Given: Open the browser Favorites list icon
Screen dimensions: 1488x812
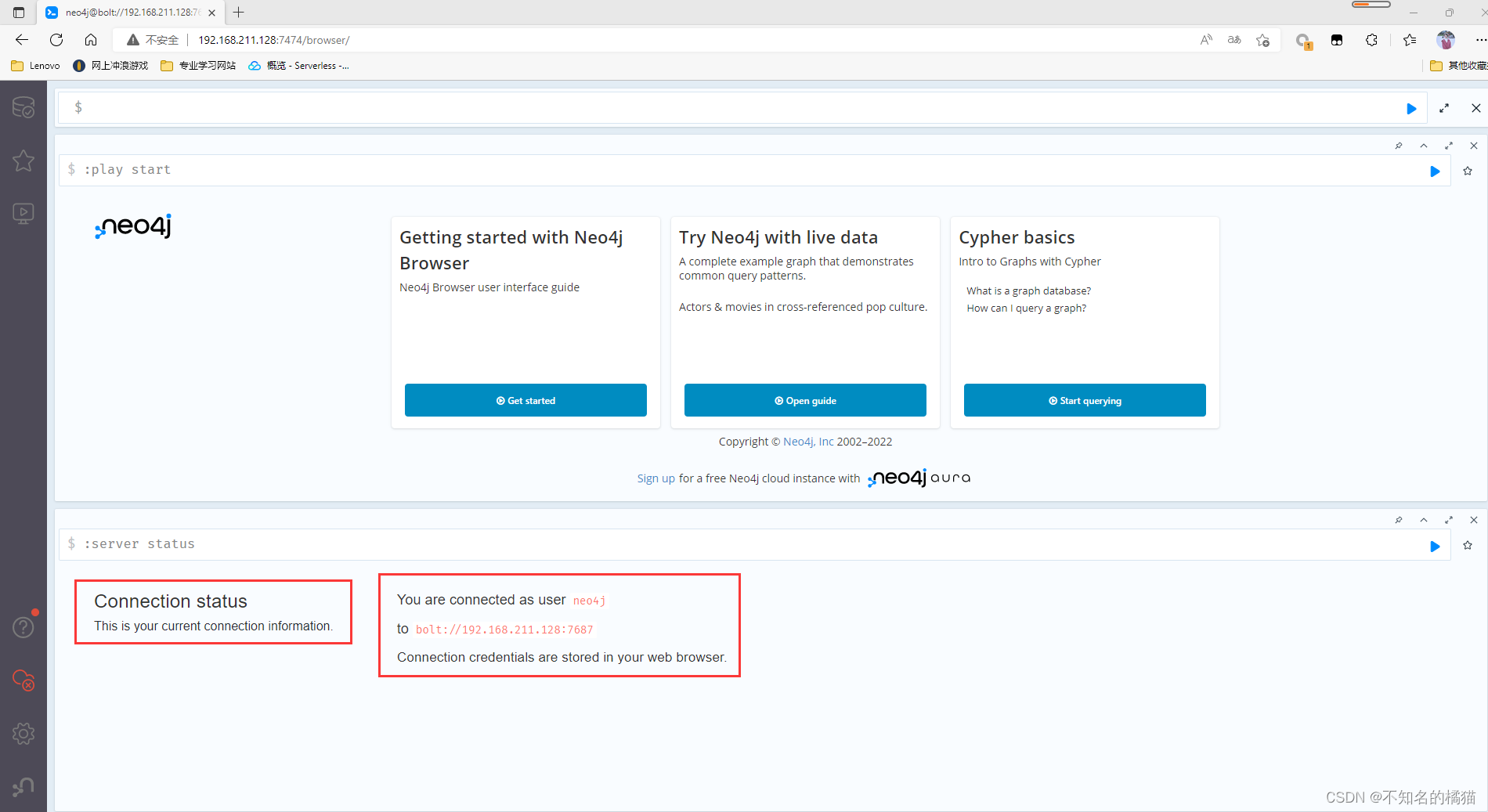Looking at the screenshot, I should [1410, 40].
